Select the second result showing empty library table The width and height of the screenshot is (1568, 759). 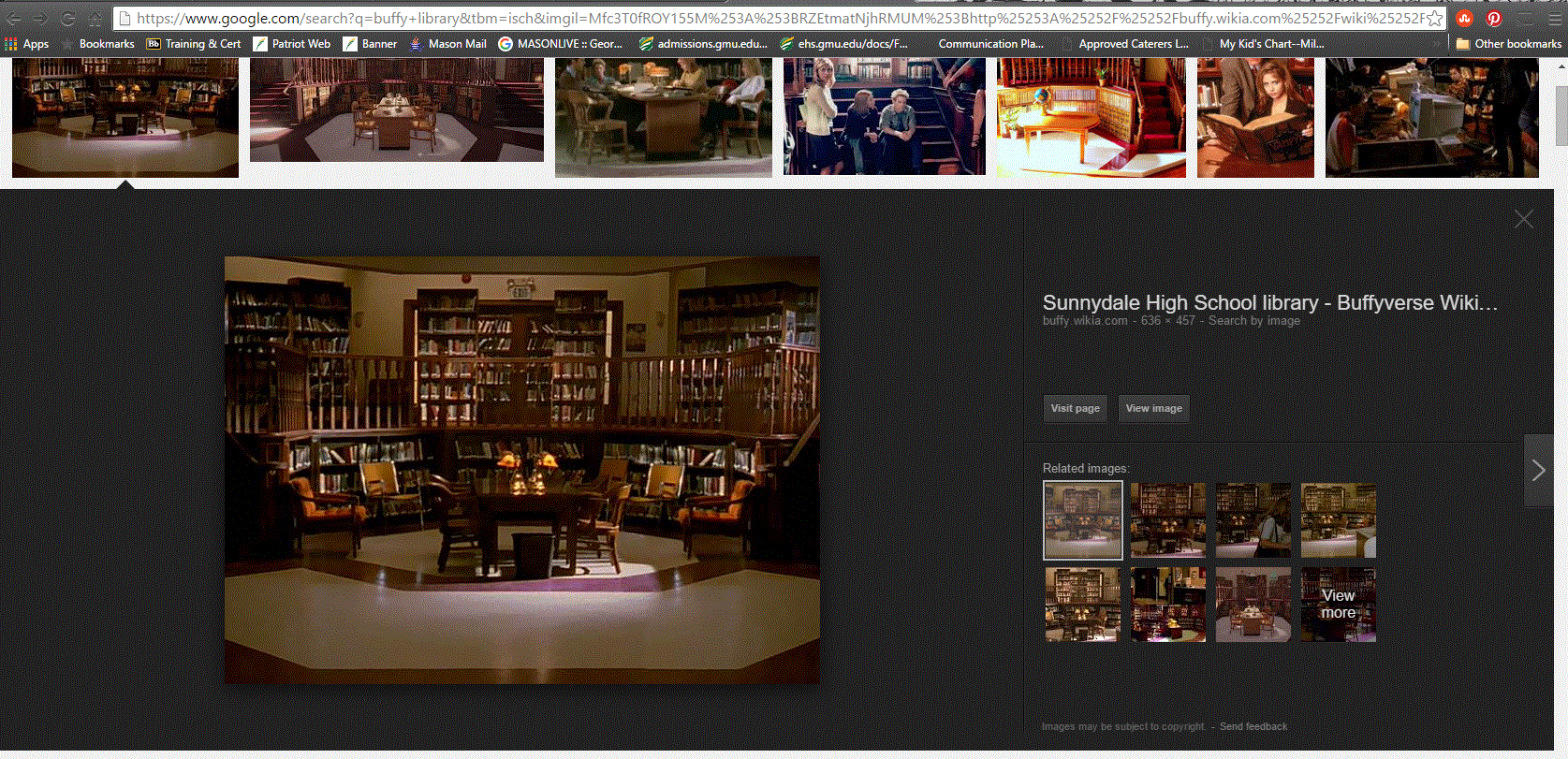[x=397, y=109]
